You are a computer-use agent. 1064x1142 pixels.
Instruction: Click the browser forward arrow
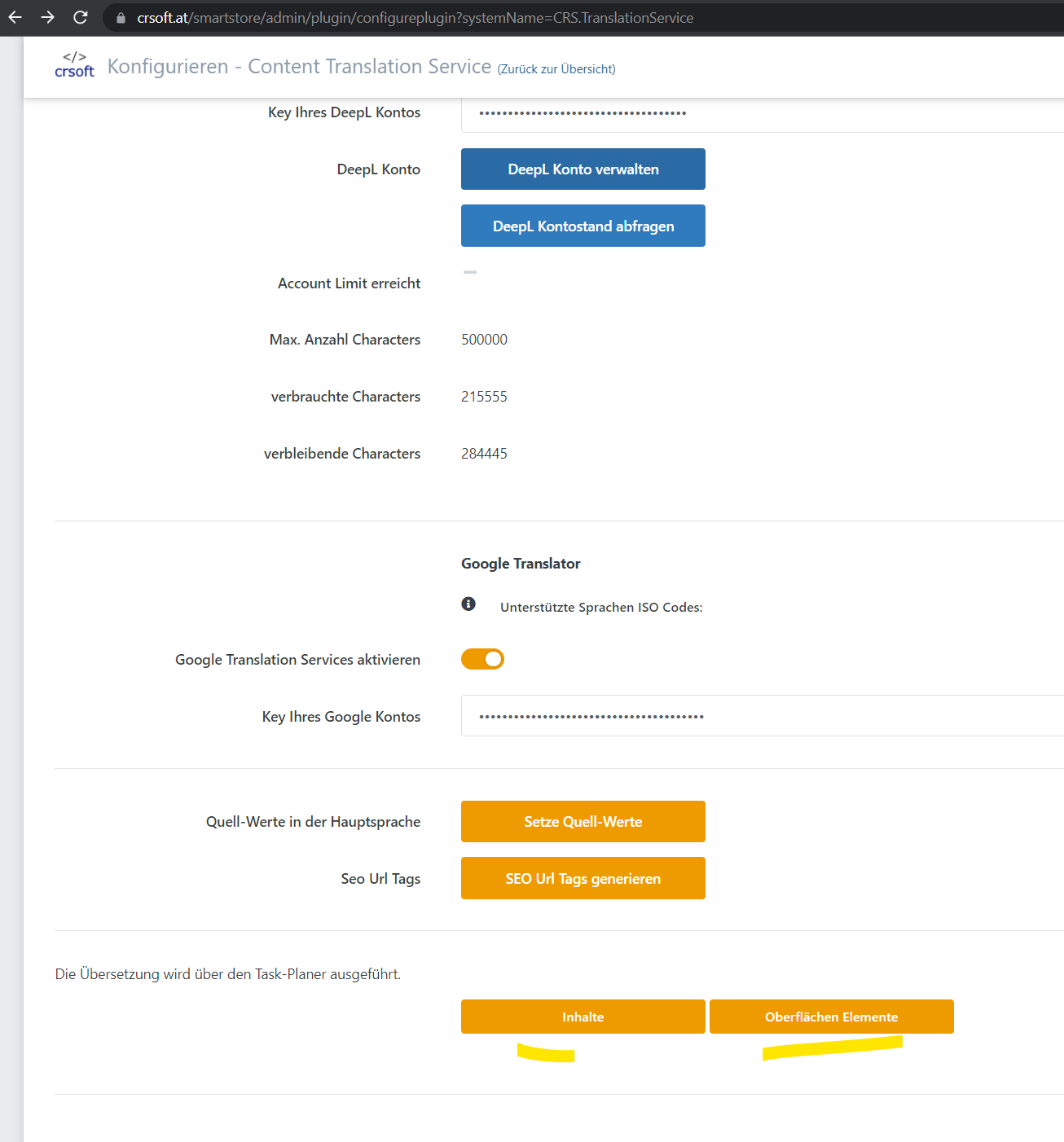(47, 17)
